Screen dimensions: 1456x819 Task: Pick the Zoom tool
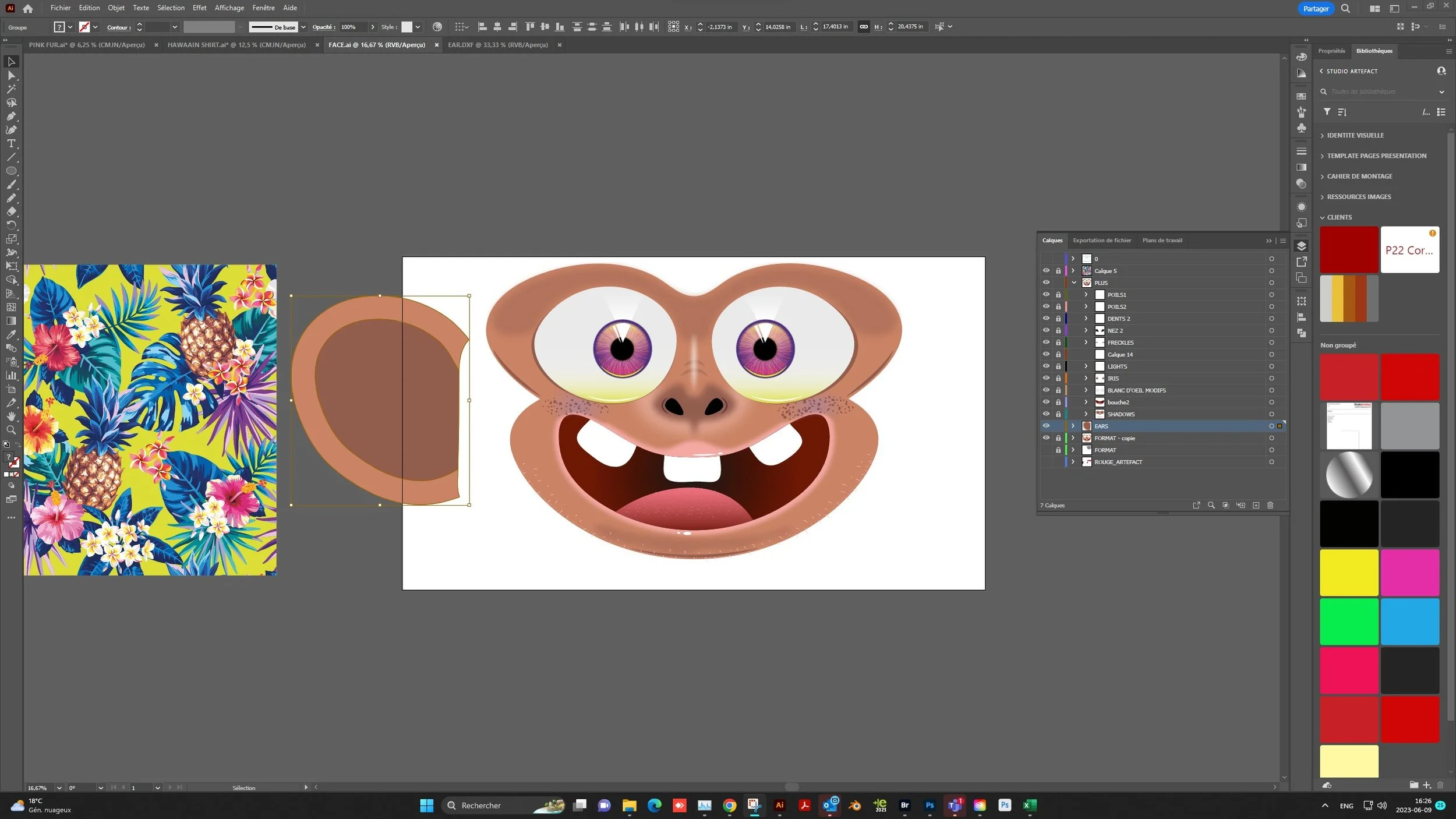coord(11,430)
